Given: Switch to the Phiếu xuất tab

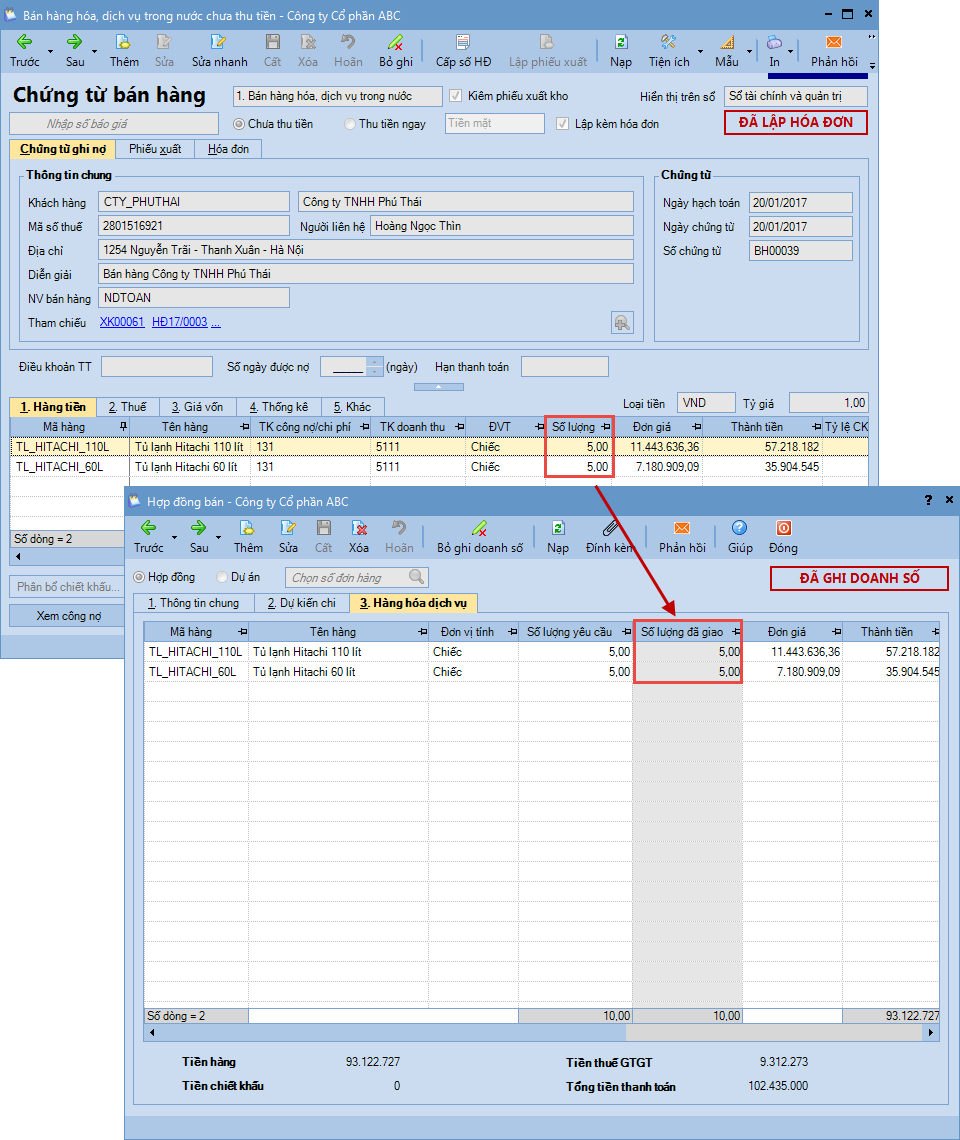Looking at the screenshot, I should (x=155, y=149).
